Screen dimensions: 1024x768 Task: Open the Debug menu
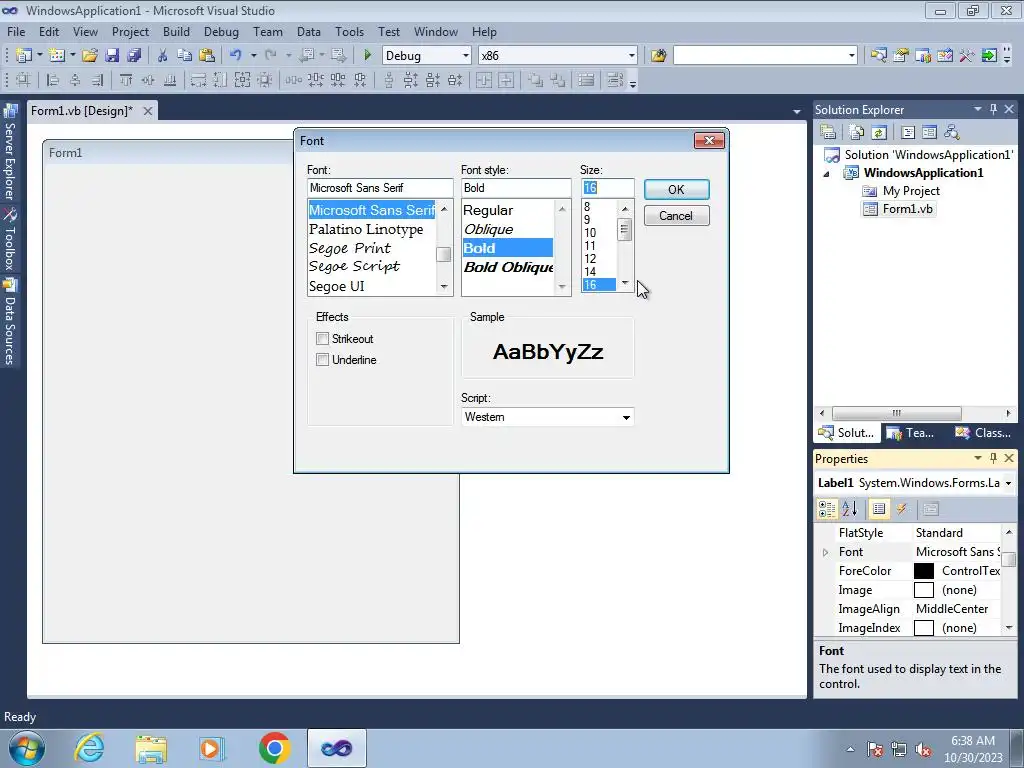pyautogui.click(x=221, y=31)
